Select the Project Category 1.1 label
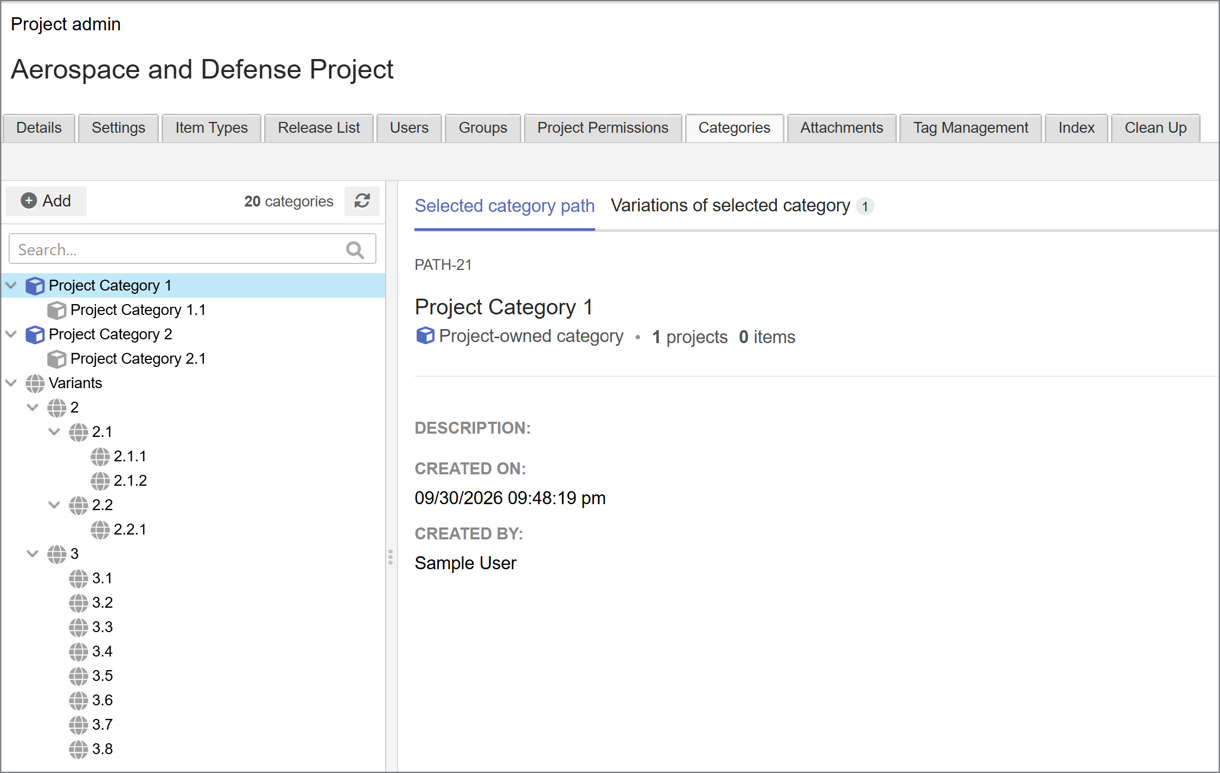1220x773 pixels. point(138,310)
